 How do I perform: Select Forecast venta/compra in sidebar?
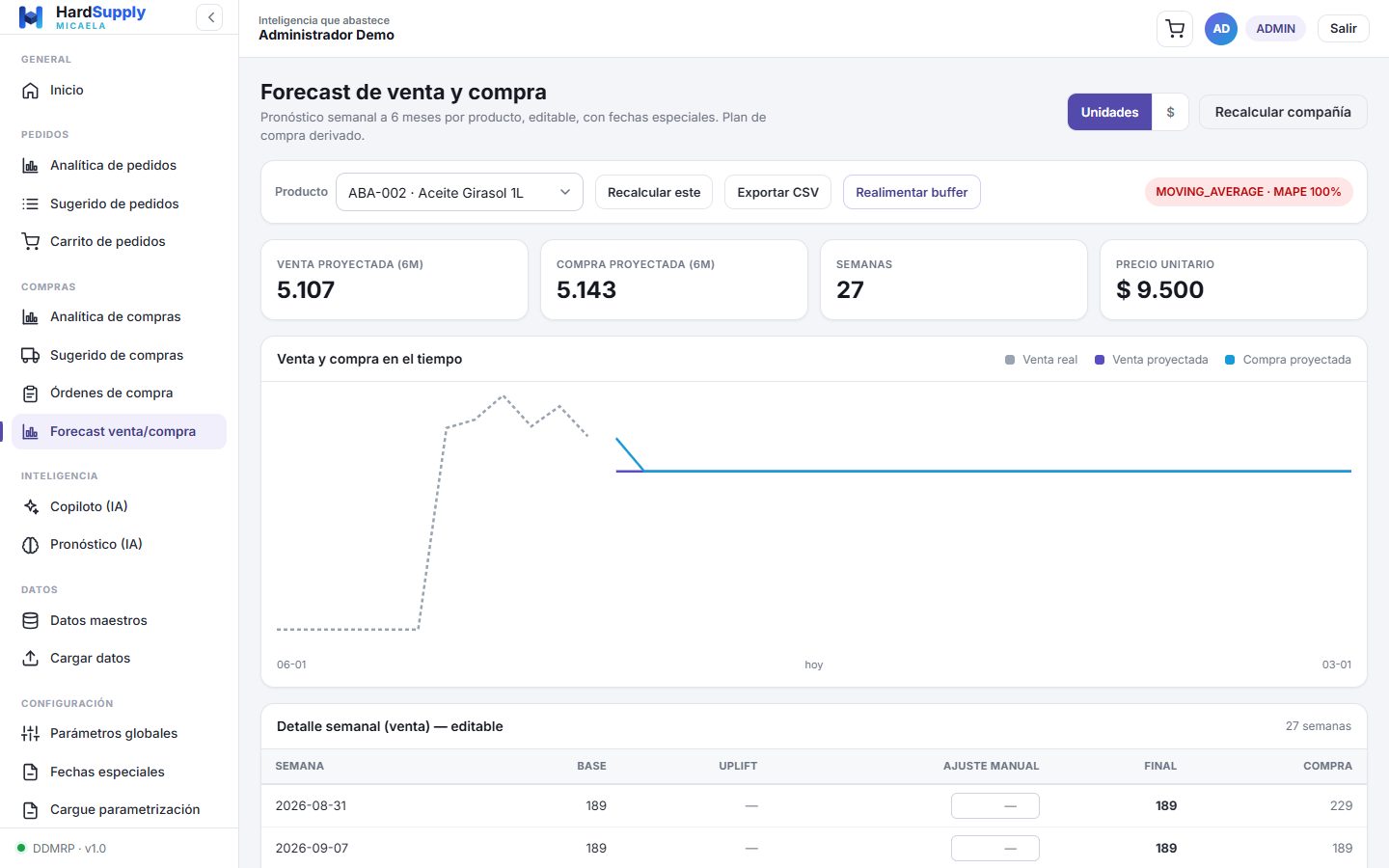(x=119, y=432)
